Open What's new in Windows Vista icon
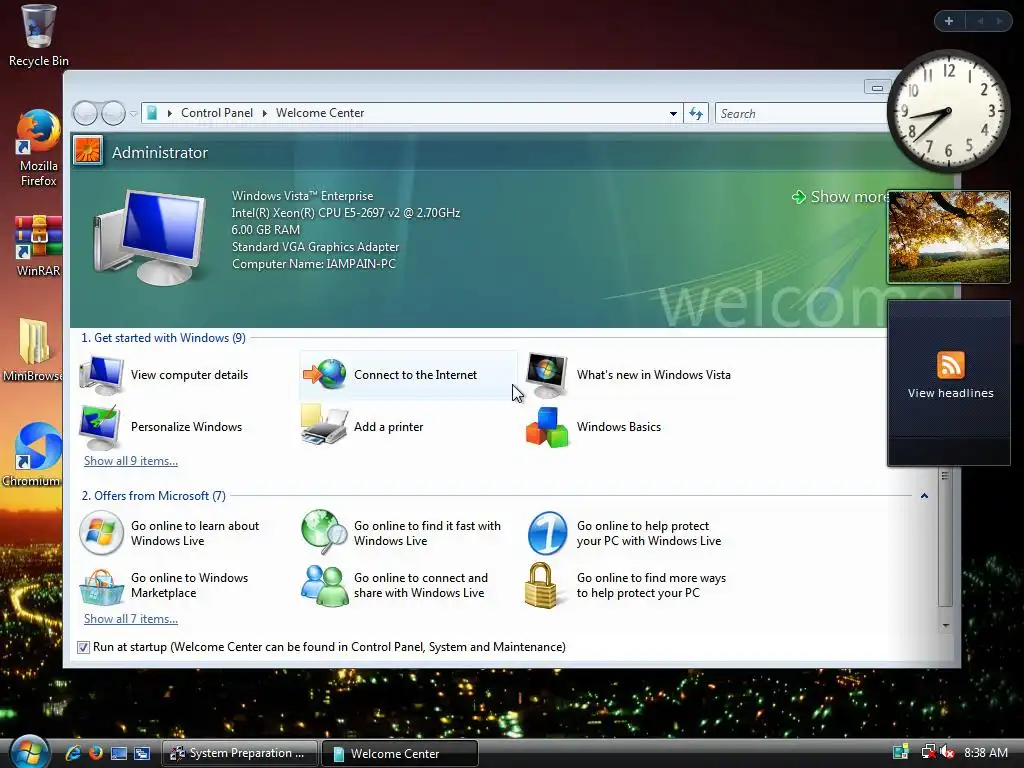 pyautogui.click(x=547, y=375)
